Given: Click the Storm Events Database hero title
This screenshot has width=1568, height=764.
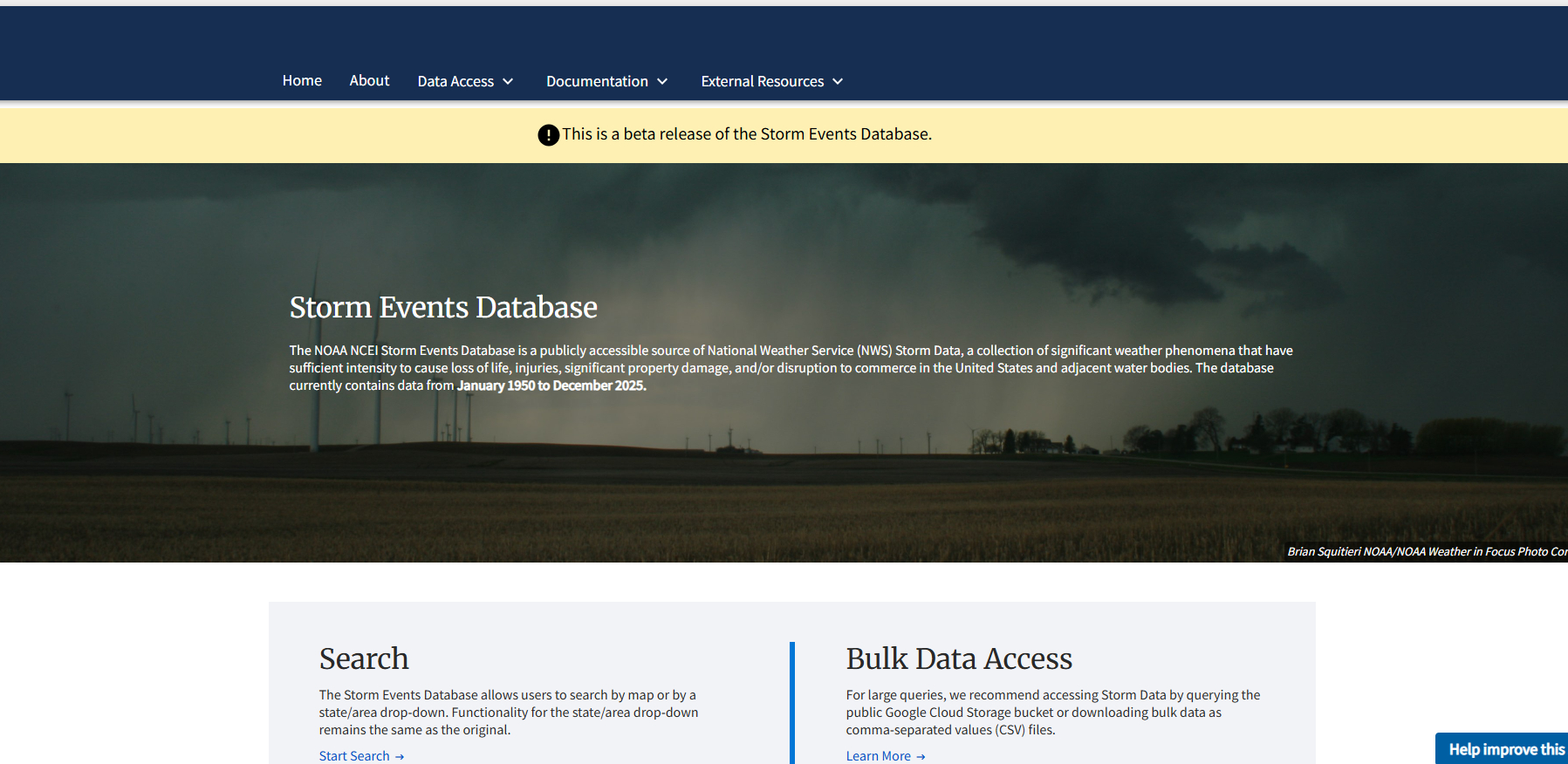Looking at the screenshot, I should [x=443, y=307].
